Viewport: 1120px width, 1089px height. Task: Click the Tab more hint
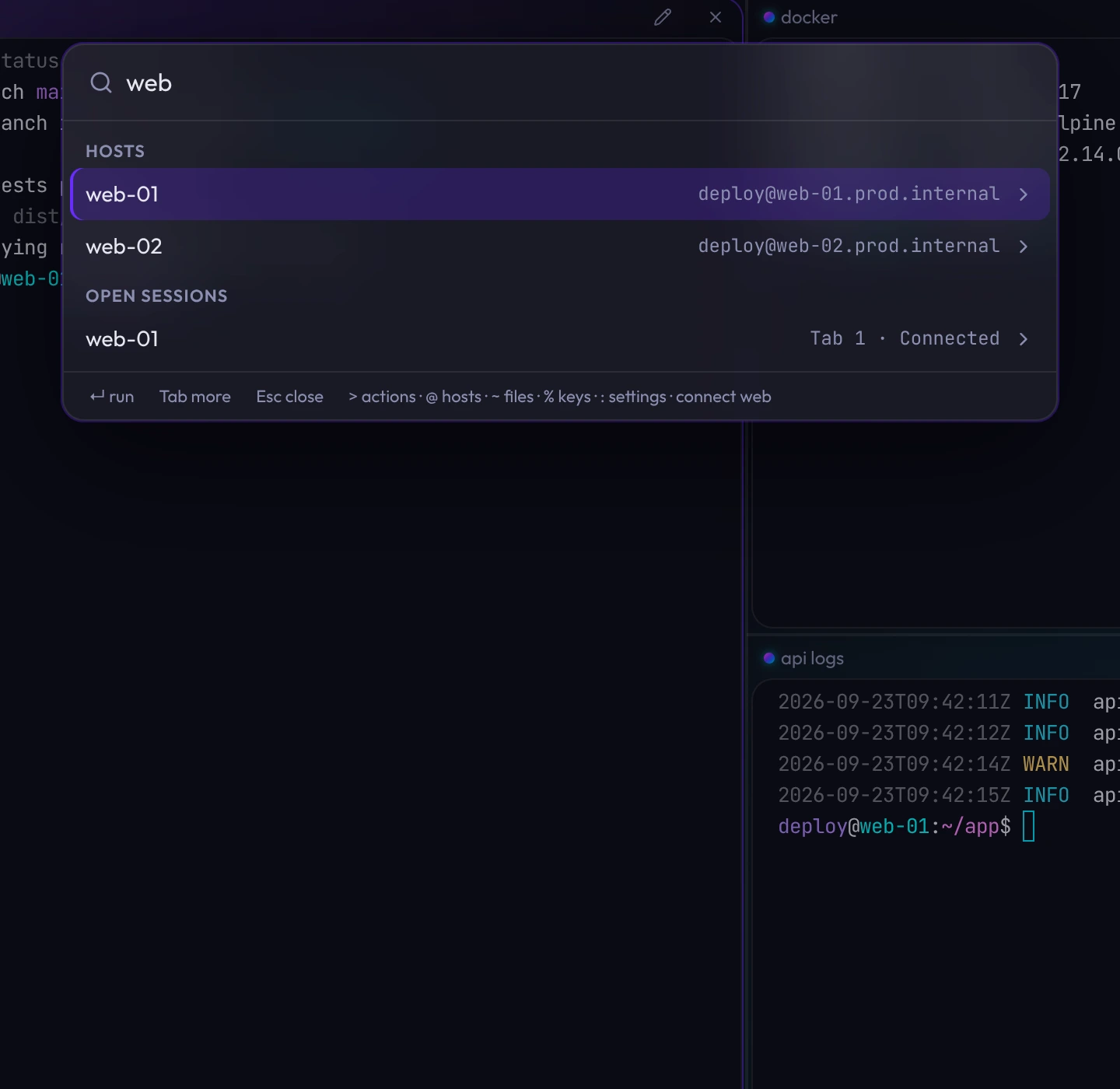(x=195, y=397)
